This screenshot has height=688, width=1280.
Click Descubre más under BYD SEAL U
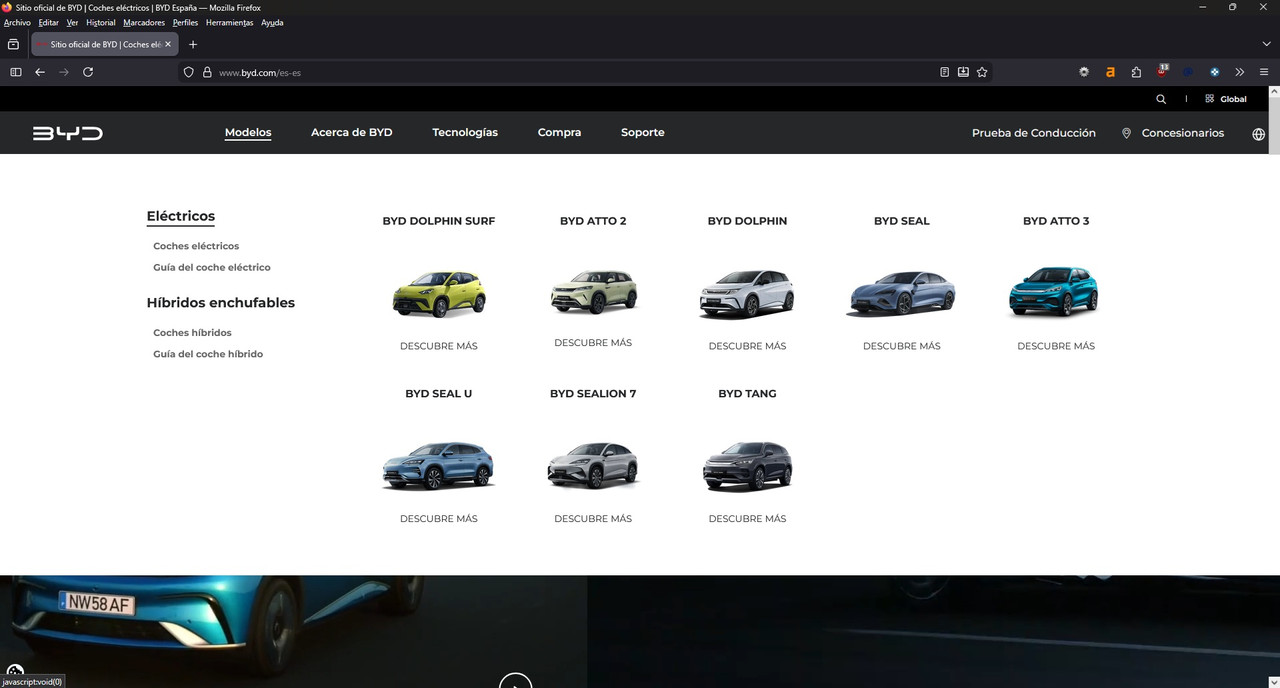[x=439, y=519]
